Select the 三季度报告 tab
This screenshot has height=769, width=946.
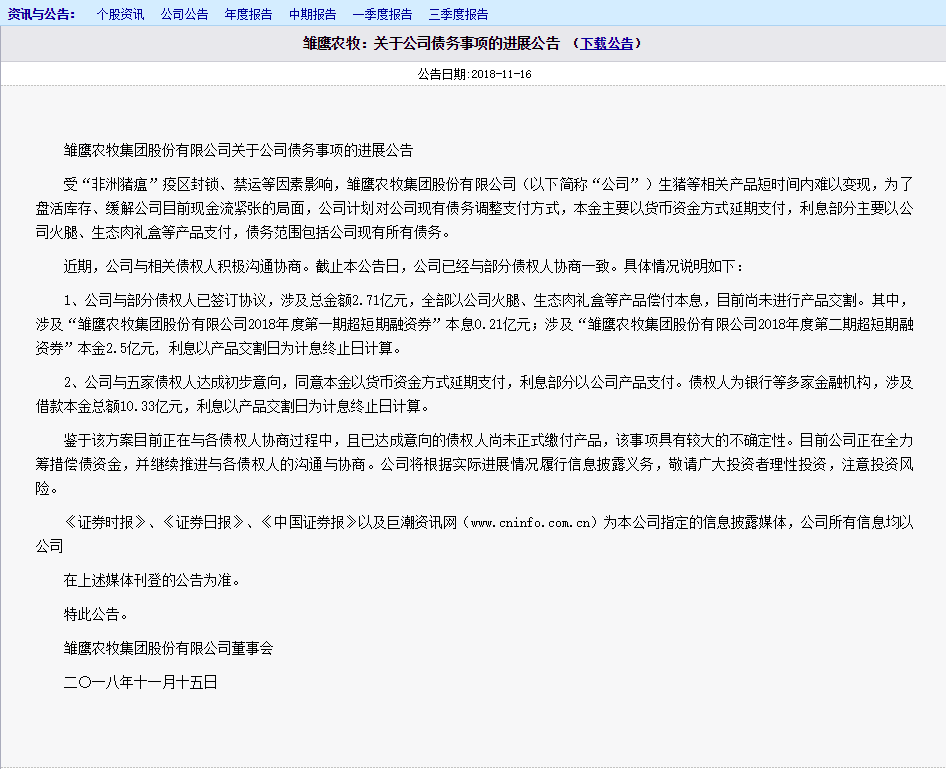[x=459, y=14]
